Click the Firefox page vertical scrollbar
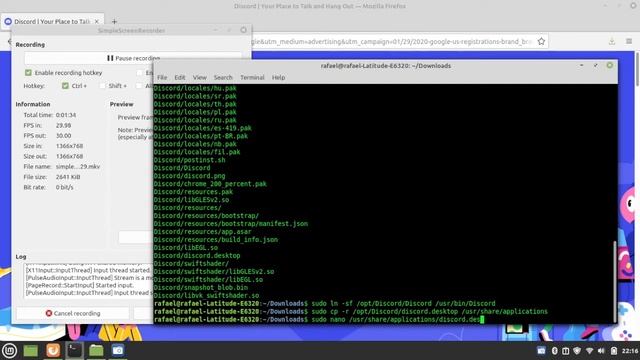The width and height of the screenshot is (640, 360). pos(637,69)
